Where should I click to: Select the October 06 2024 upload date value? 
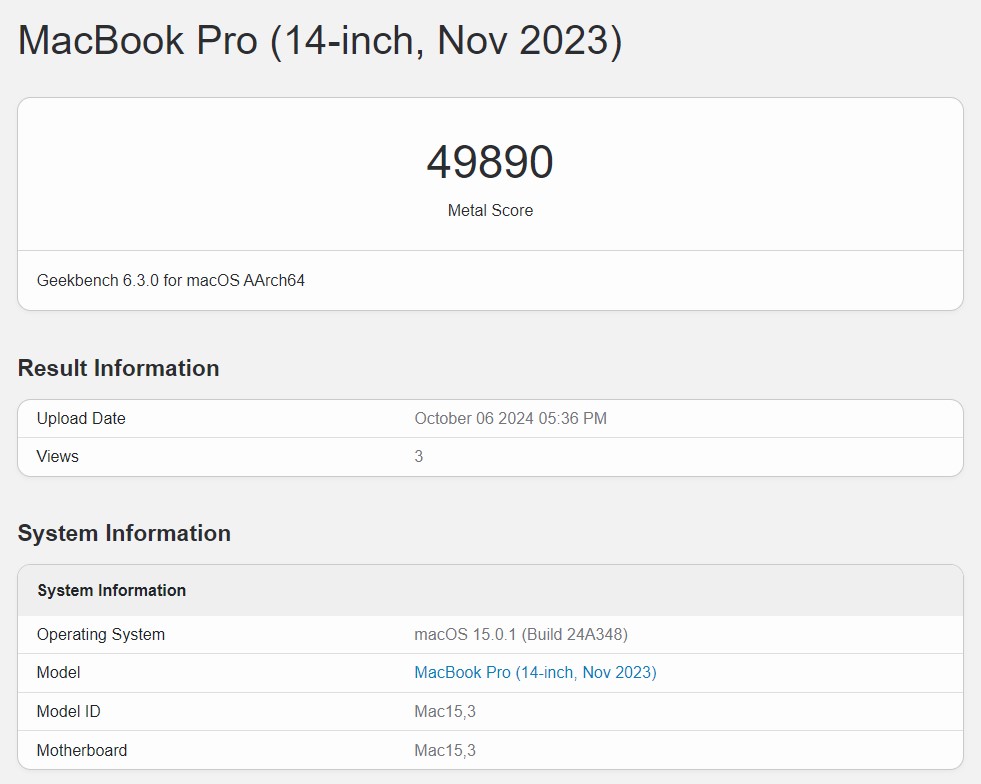(511, 419)
